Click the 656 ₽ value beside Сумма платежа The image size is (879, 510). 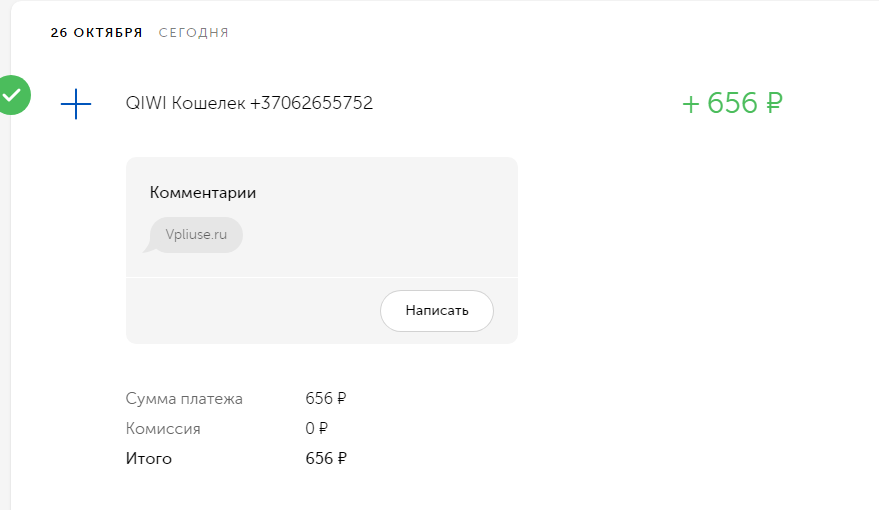pos(326,398)
